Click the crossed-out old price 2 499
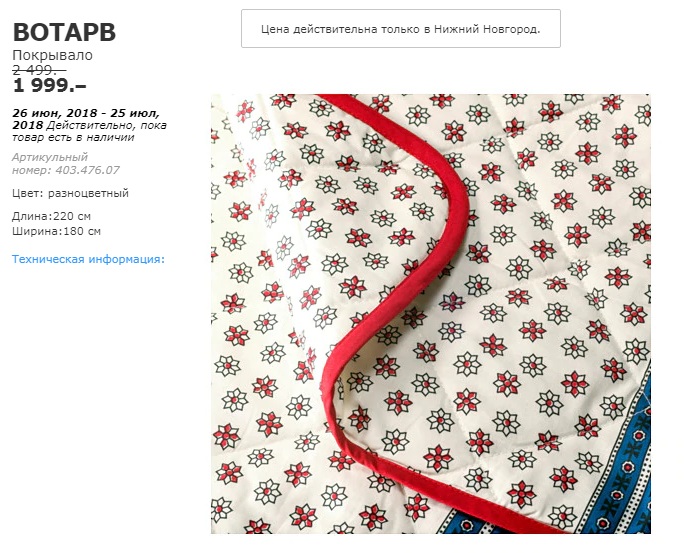The image size is (697, 553). (x=39, y=70)
